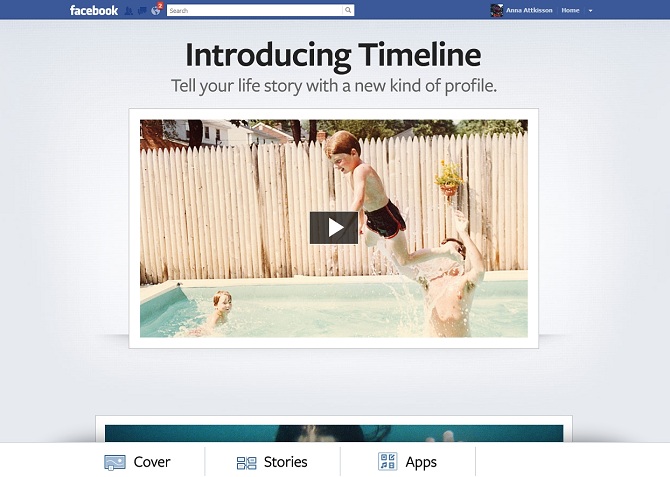Open the globe notifications icon
Screen dimensions: 670x477
tap(156, 11)
